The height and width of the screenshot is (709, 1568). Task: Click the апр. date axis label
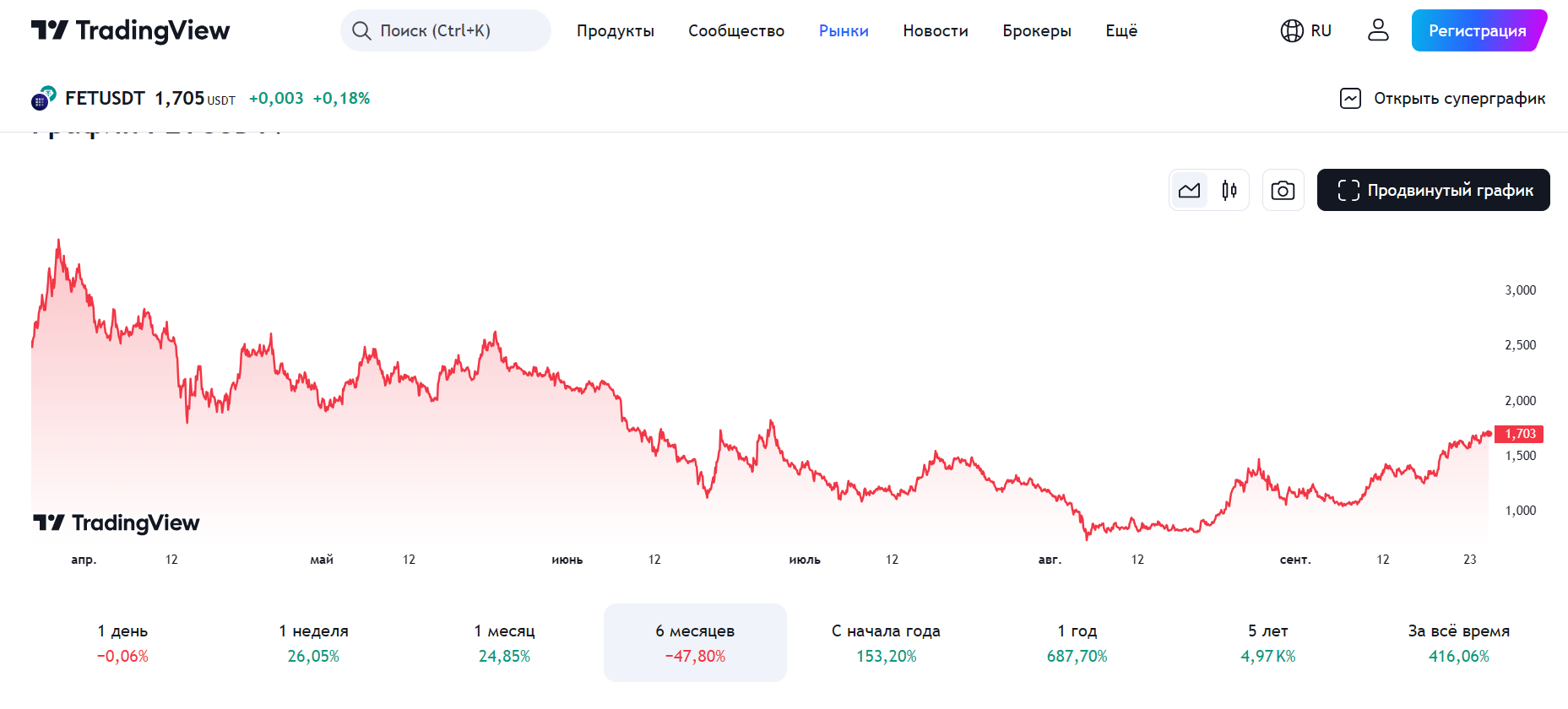tap(84, 560)
